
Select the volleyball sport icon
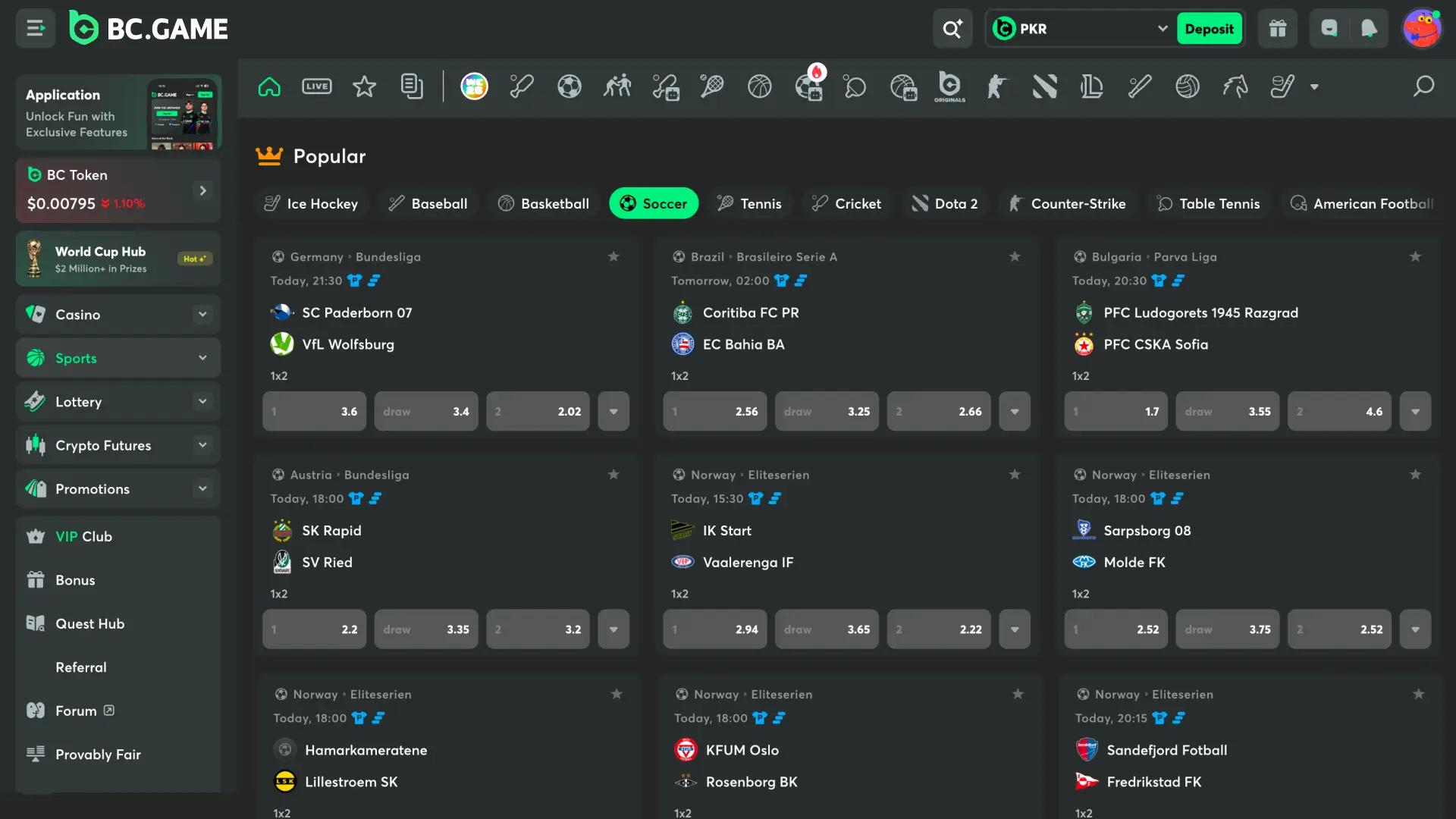click(x=1188, y=86)
